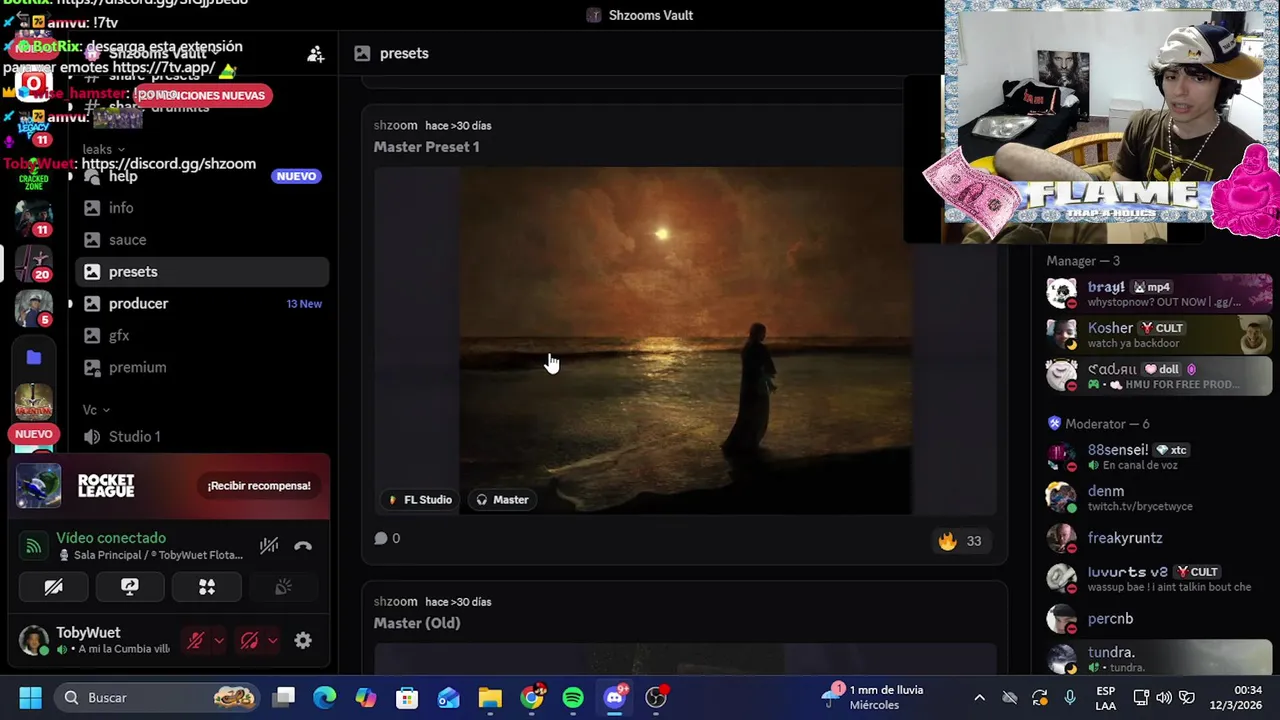1280x720 pixels.
Task: Open Kosher member profile
Action: (1158, 335)
